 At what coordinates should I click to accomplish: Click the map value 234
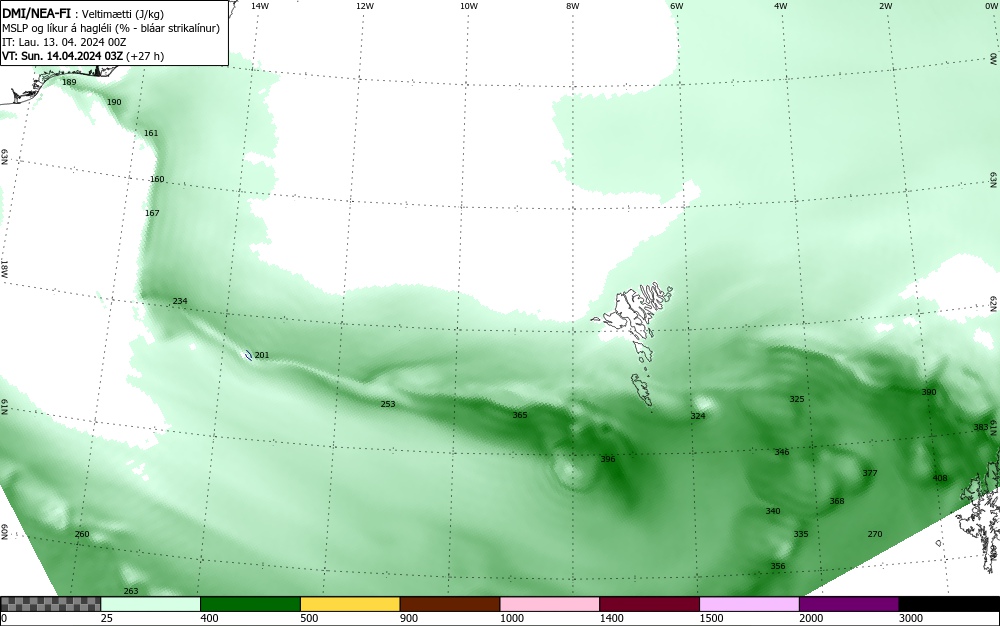point(180,301)
